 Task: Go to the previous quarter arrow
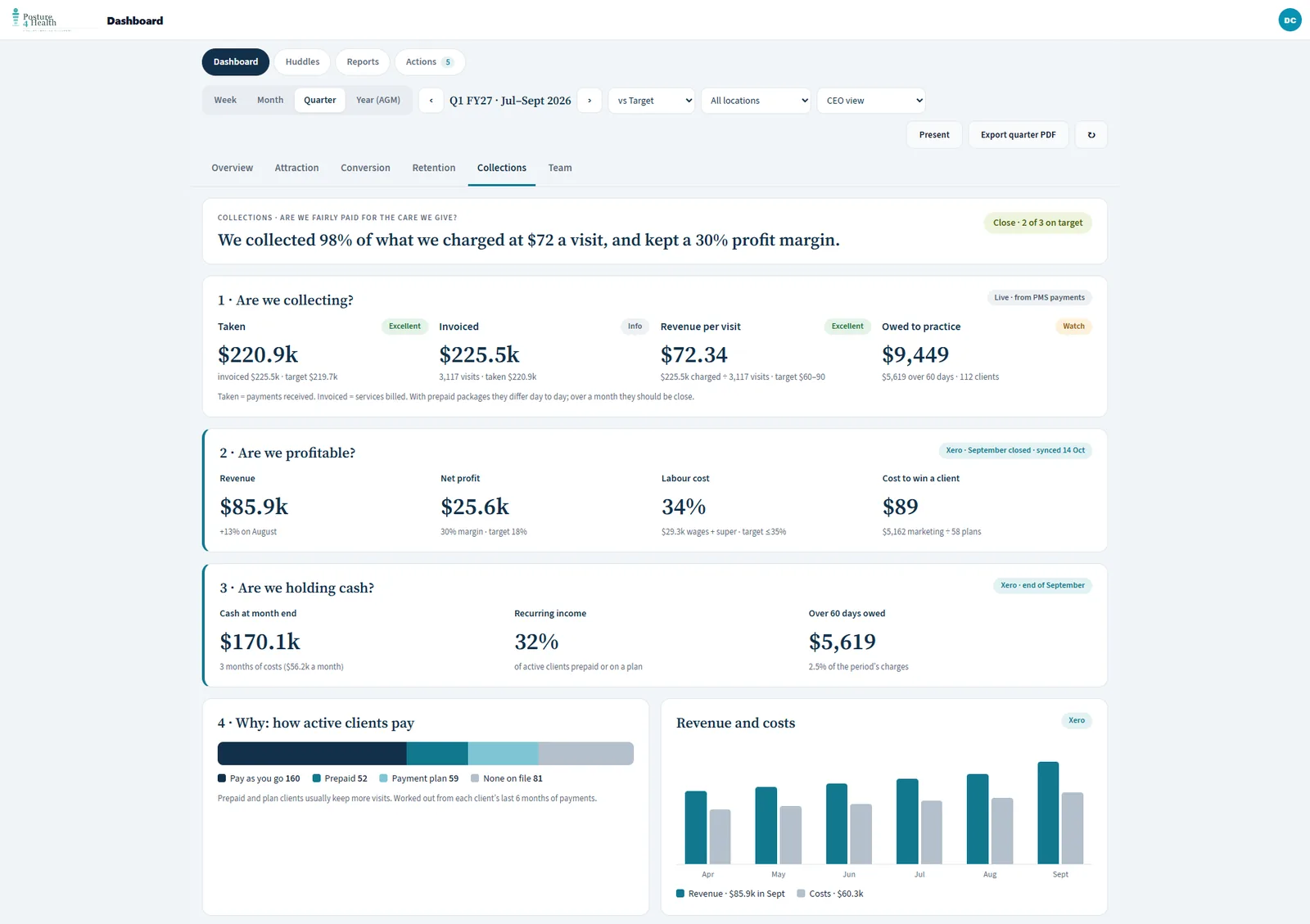point(431,101)
